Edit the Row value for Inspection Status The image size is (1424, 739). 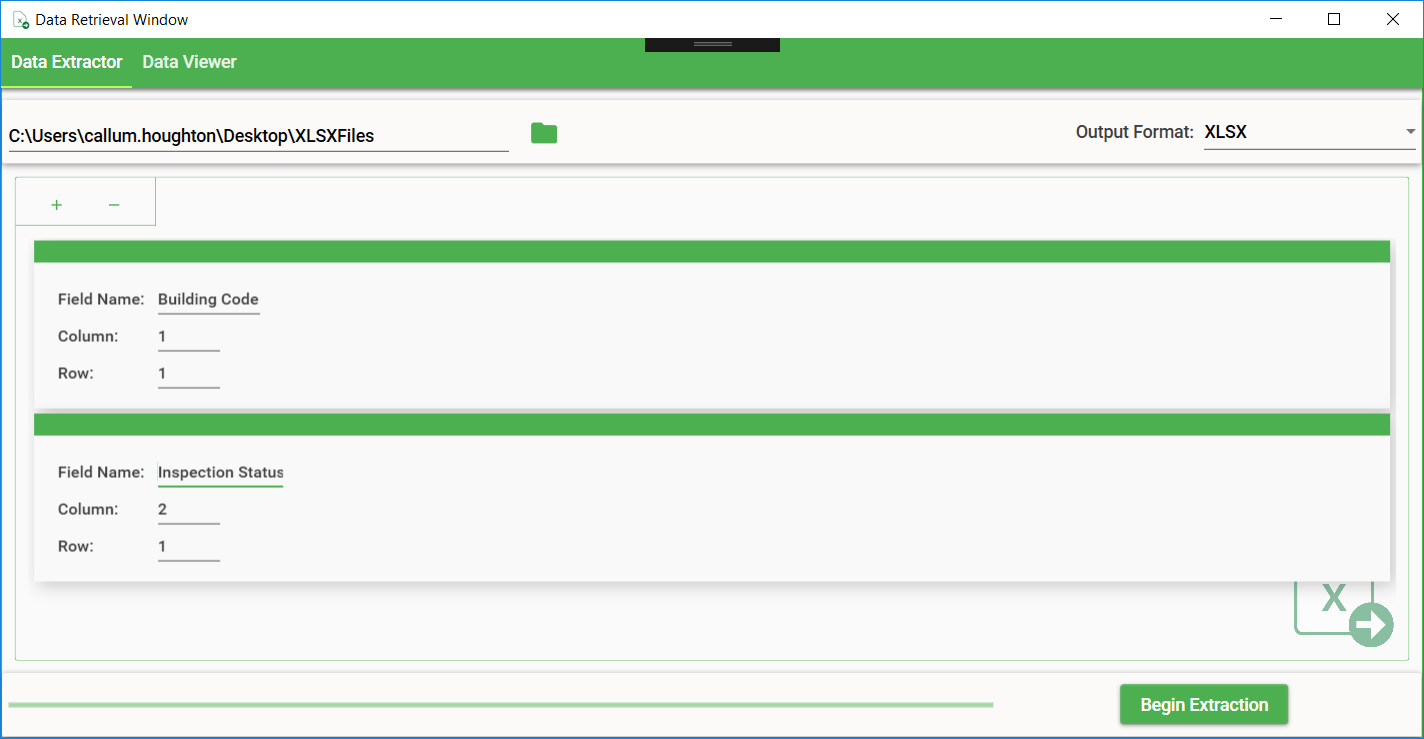coord(189,547)
